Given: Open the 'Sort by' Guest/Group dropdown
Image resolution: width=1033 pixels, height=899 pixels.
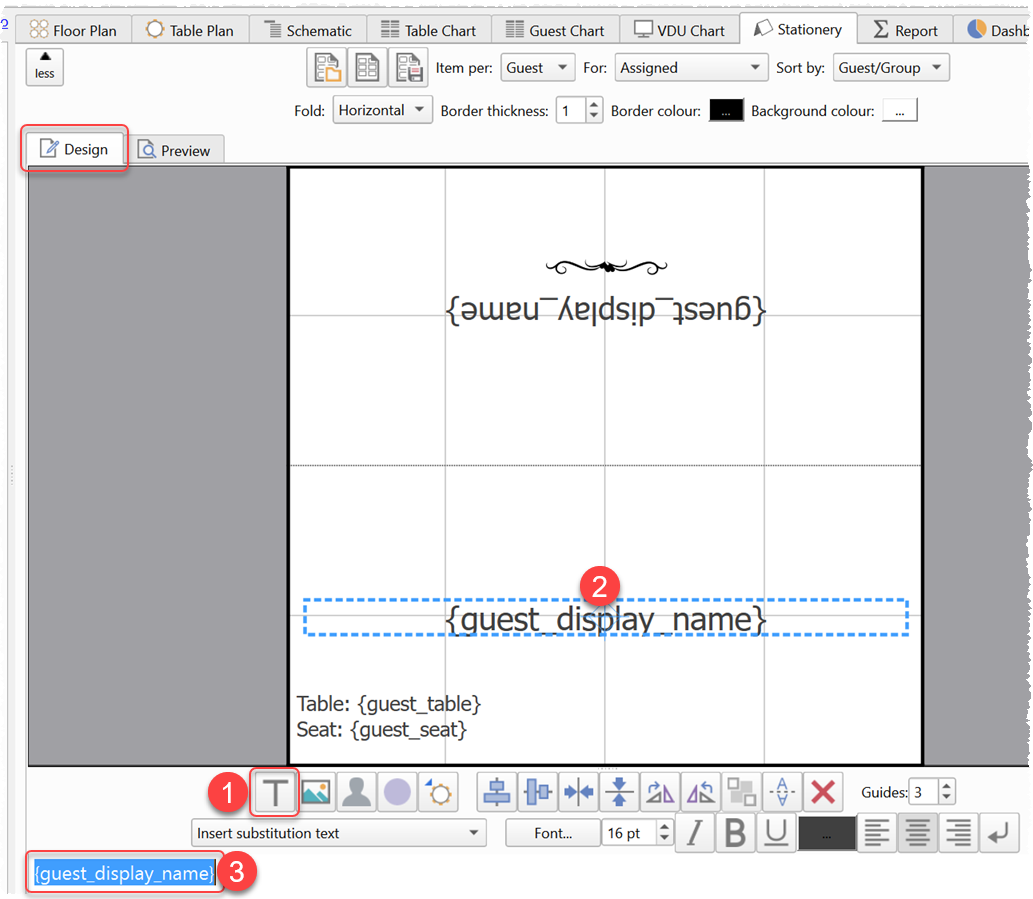Looking at the screenshot, I should click(x=891, y=68).
